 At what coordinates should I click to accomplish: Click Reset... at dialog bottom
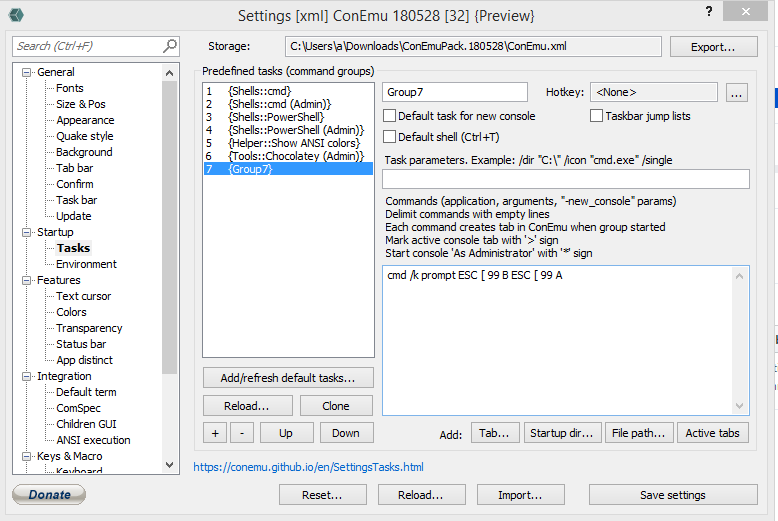click(x=323, y=495)
